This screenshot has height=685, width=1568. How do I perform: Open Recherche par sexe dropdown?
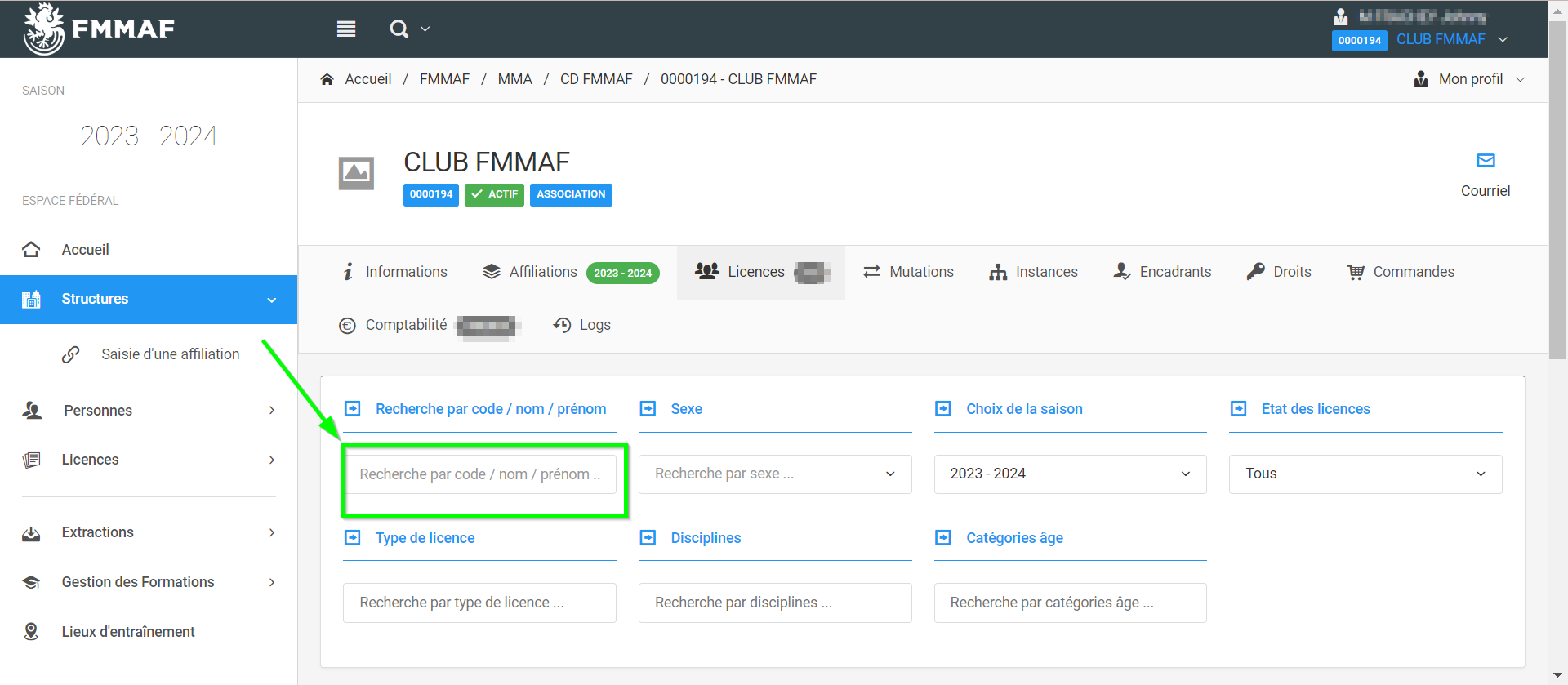click(775, 474)
